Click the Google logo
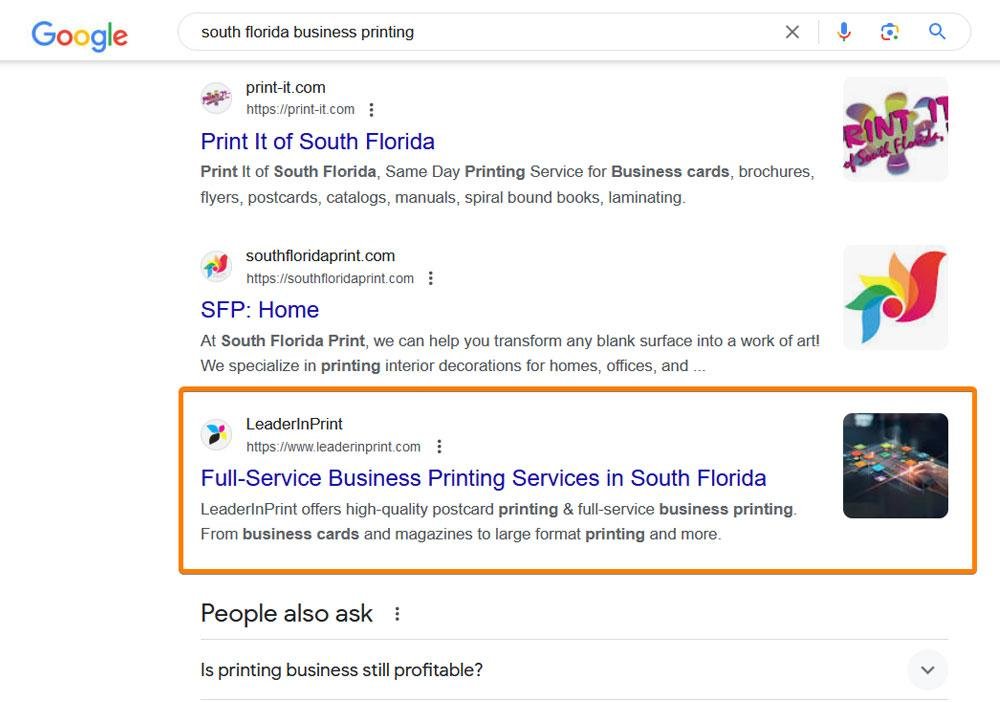Image resolution: width=1000 pixels, height=702 pixels. [80, 35]
